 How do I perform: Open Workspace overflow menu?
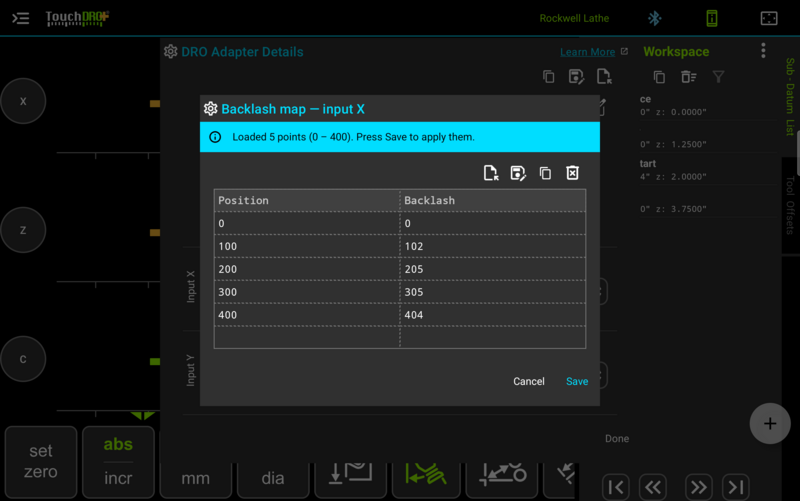pyautogui.click(x=763, y=51)
